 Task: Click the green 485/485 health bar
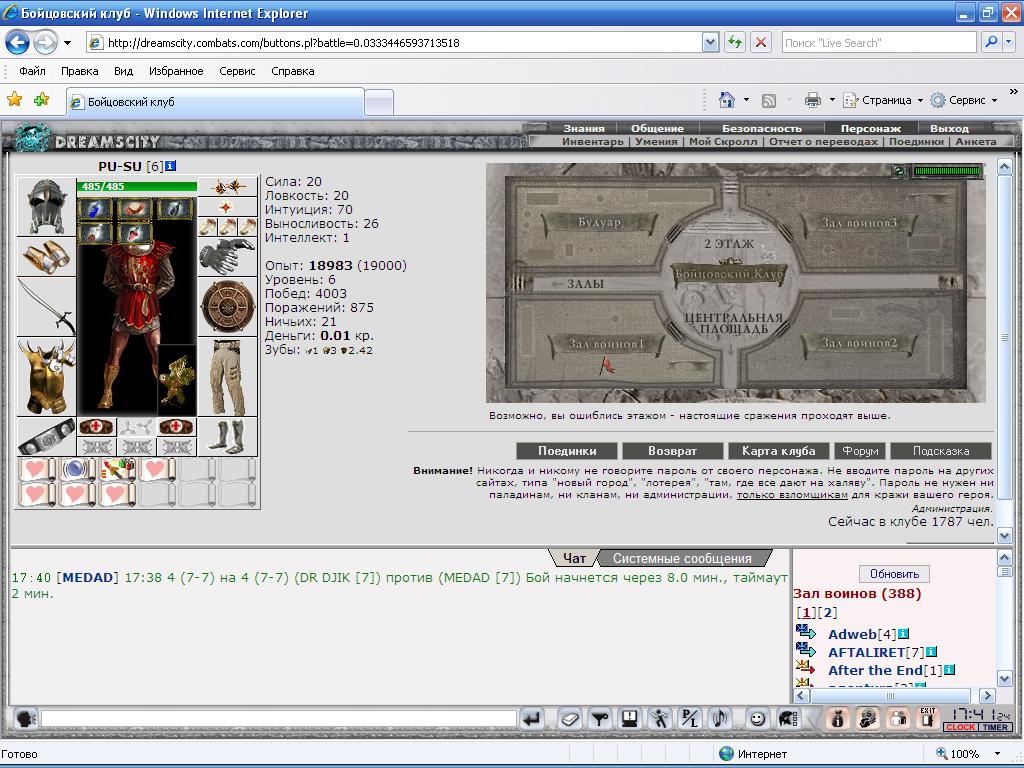coord(136,186)
